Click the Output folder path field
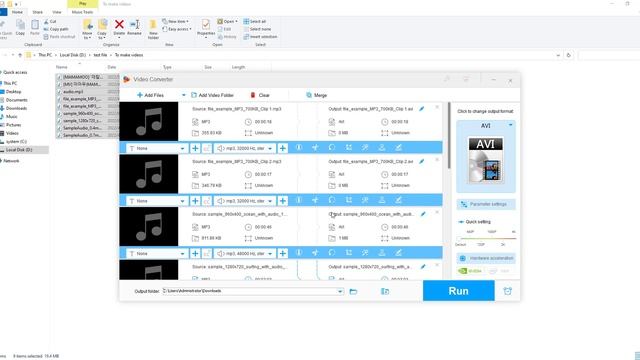The height and width of the screenshot is (360, 640). [252, 291]
